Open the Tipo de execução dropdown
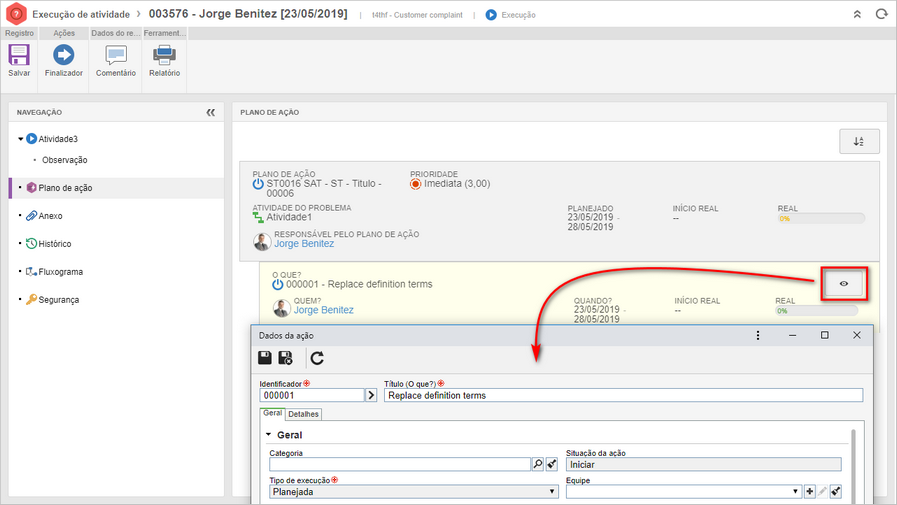Viewport: 897px width, 505px height. 414,492
